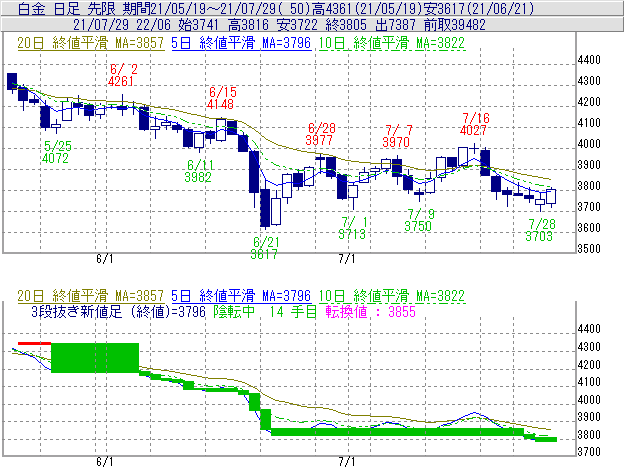This screenshot has width=624, height=475.
Task: Click the 4300 price tick on lower chart
Action: pyautogui.click(x=589, y=347)
